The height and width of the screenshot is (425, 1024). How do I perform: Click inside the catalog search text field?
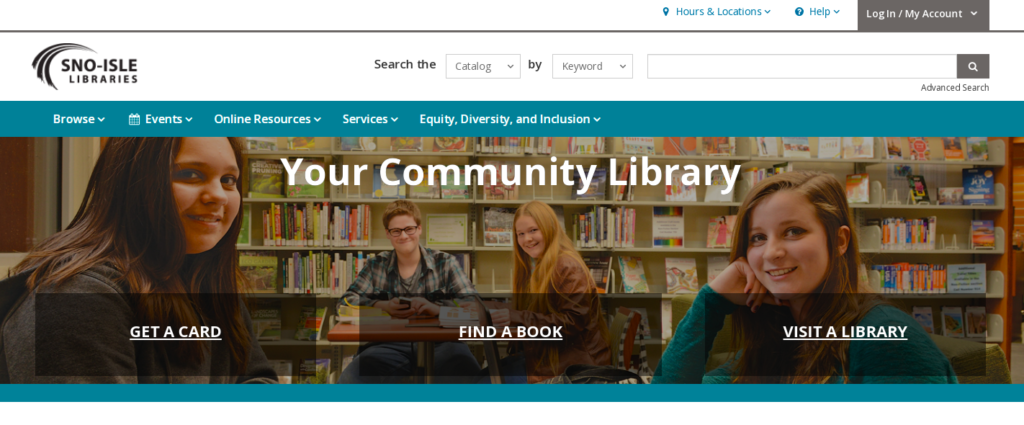coord(802,67)
